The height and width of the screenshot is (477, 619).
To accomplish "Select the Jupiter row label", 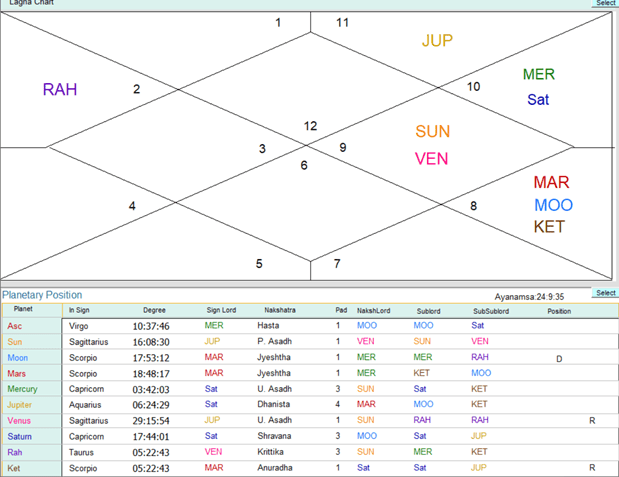I will (22, 404).
